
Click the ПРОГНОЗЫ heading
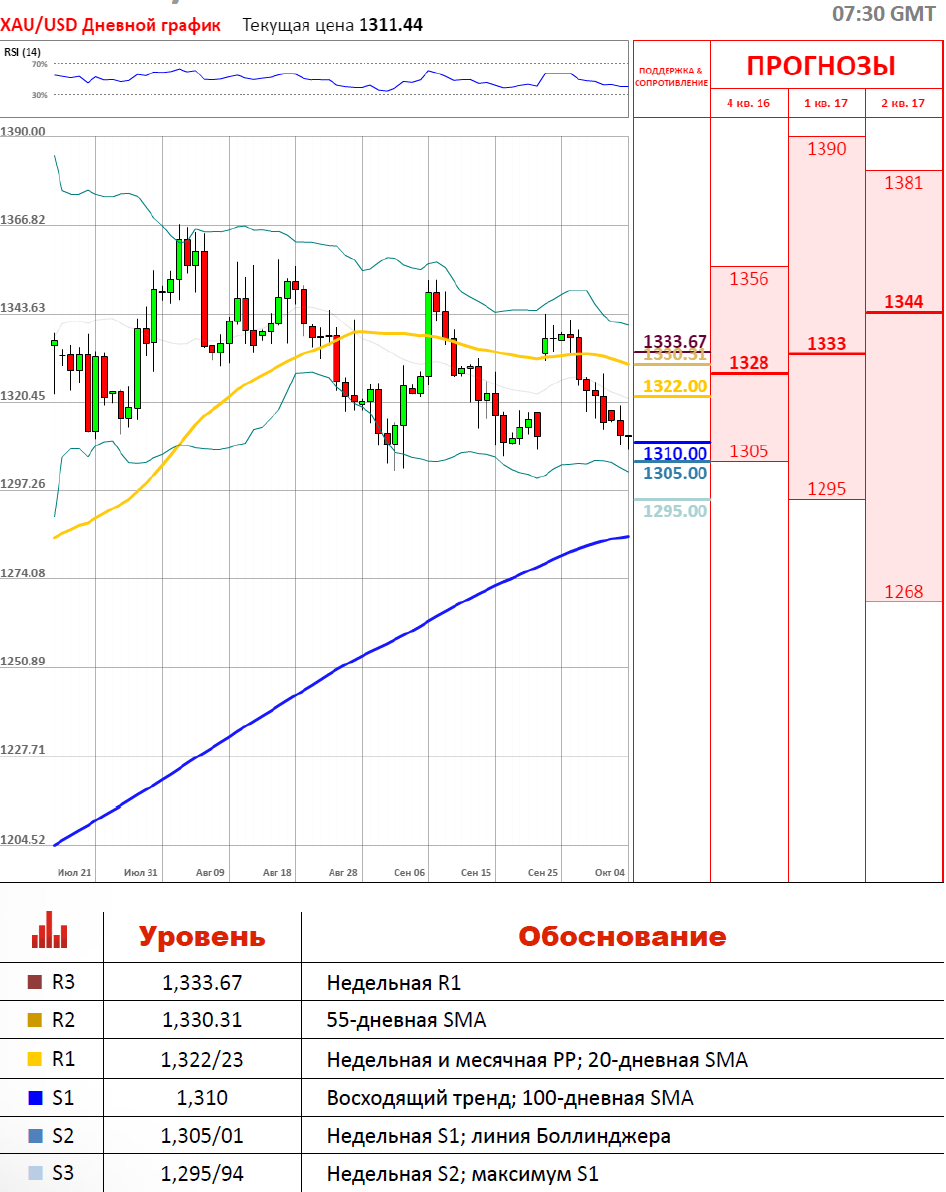[821, 67]
